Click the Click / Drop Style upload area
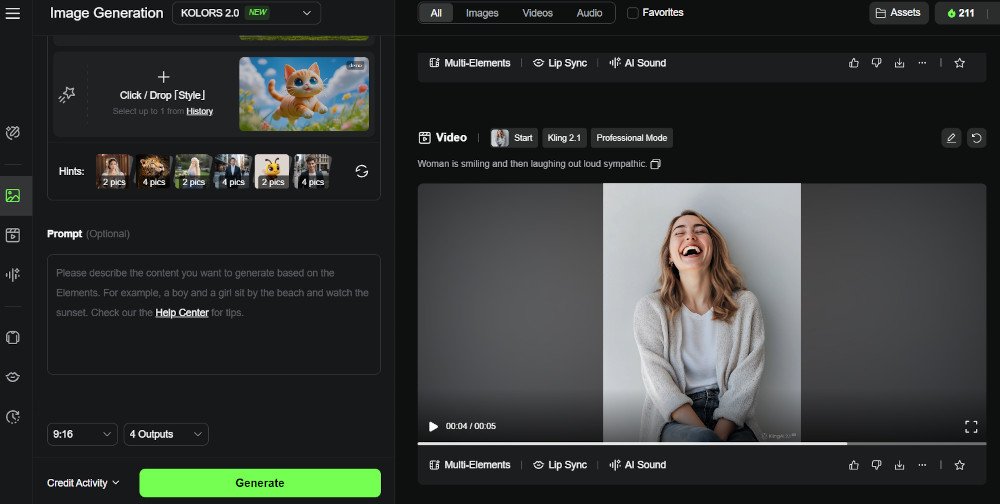The image size is (1000, 504). pyautogui.click(x=163, y=94)
